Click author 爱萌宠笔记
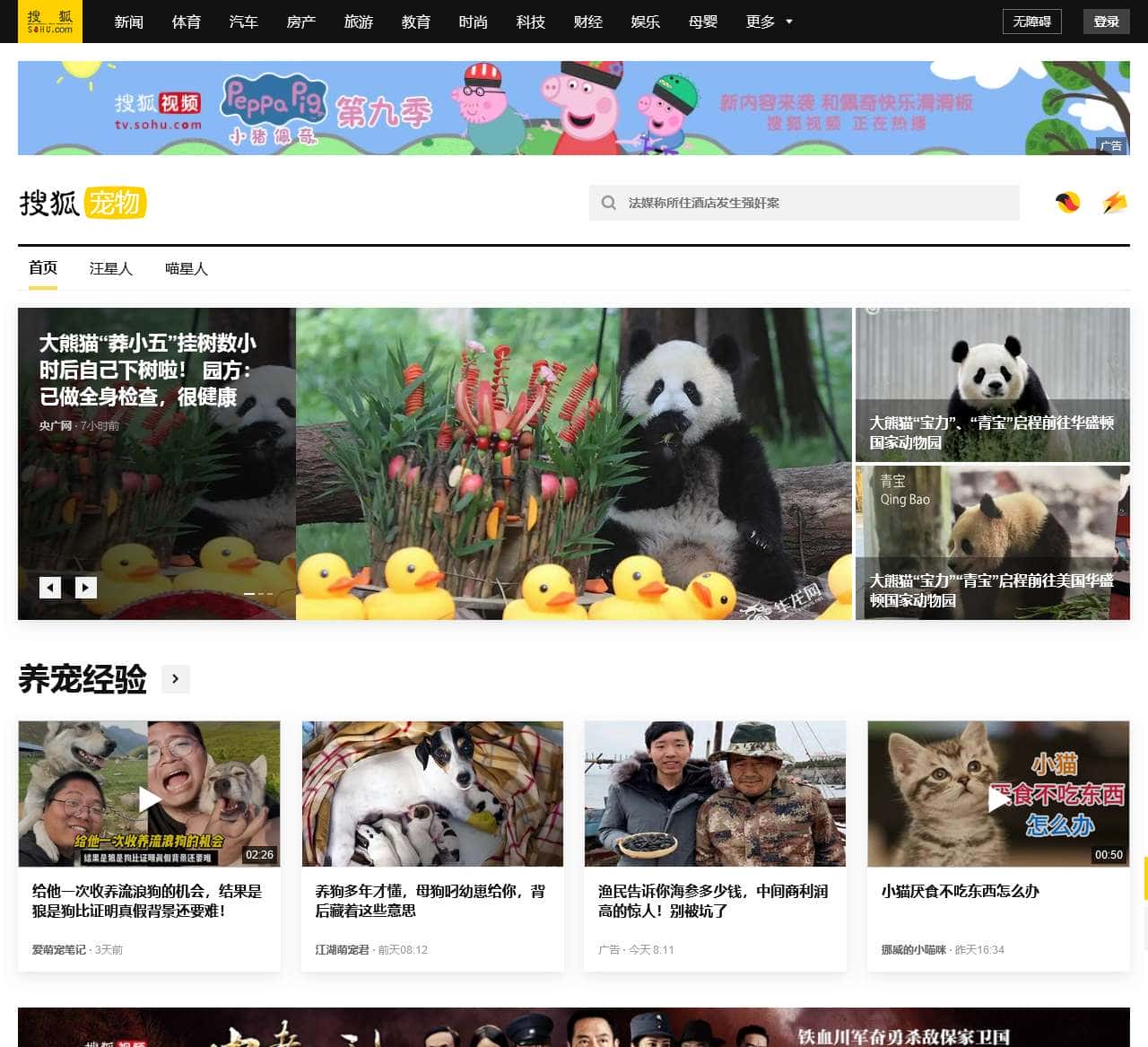This screenshot has width=1148, height=1047. click(59, 949)
